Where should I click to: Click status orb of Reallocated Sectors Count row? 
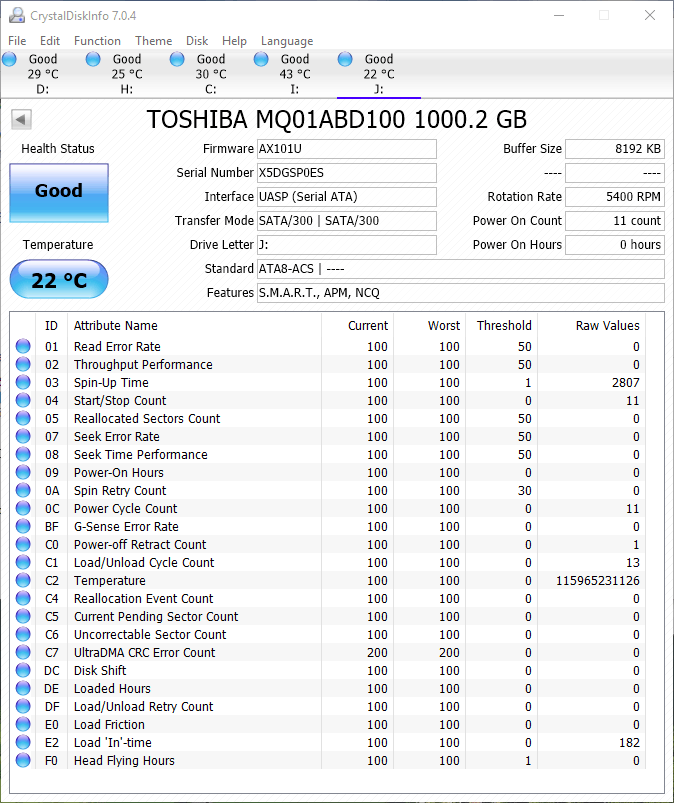[x=23, y=418]
